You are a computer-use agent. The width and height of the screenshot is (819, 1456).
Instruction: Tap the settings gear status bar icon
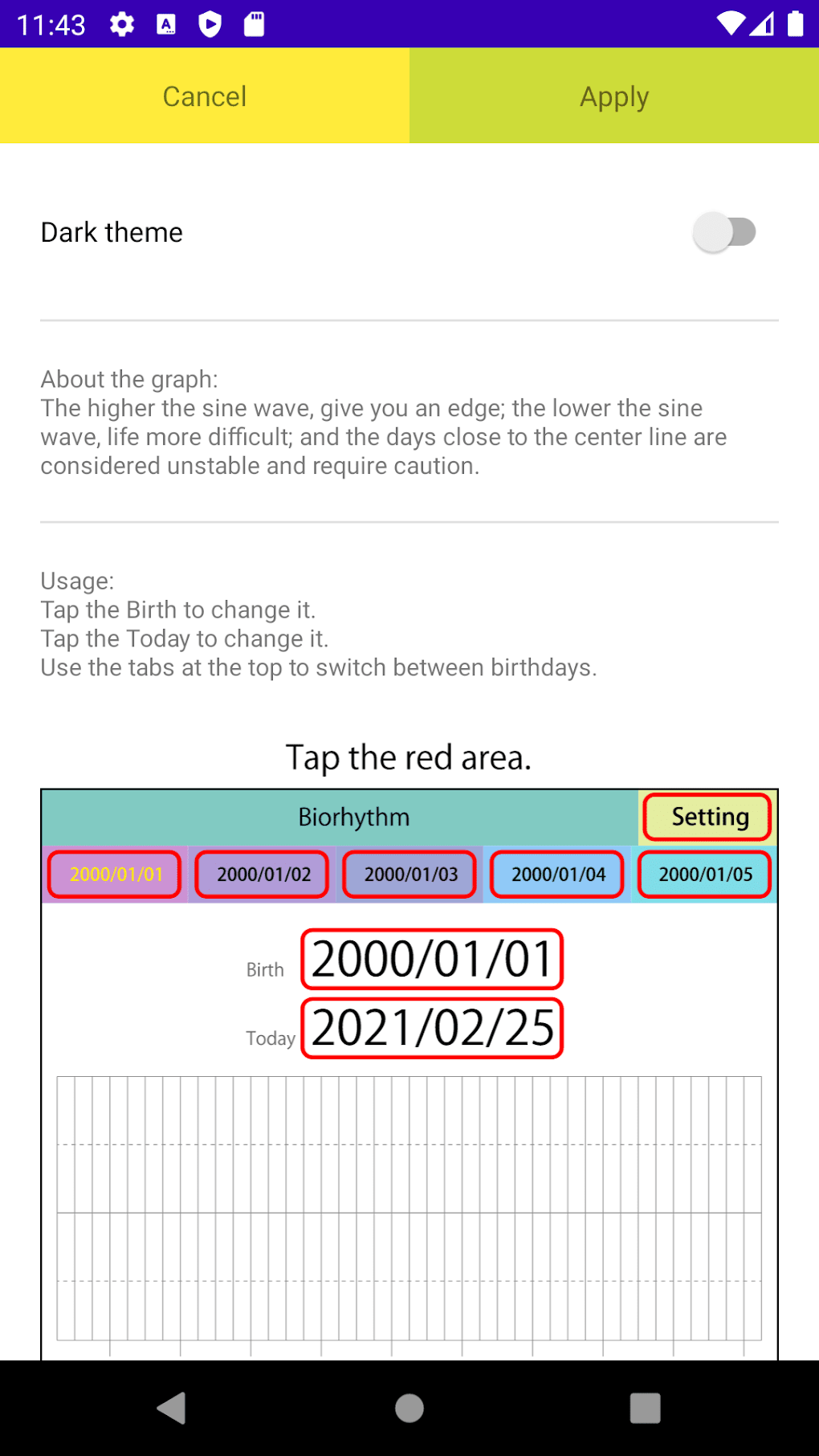coord(122,24)
